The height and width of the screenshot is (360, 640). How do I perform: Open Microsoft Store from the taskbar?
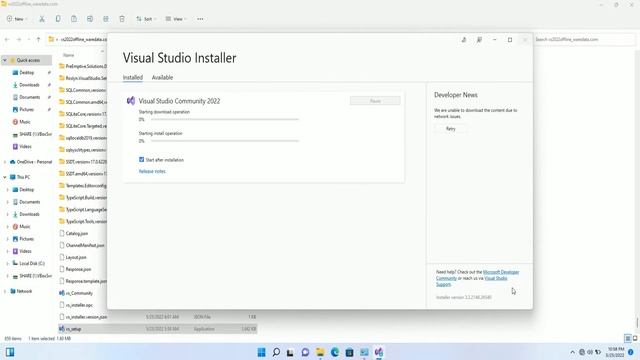click(349, 352)
